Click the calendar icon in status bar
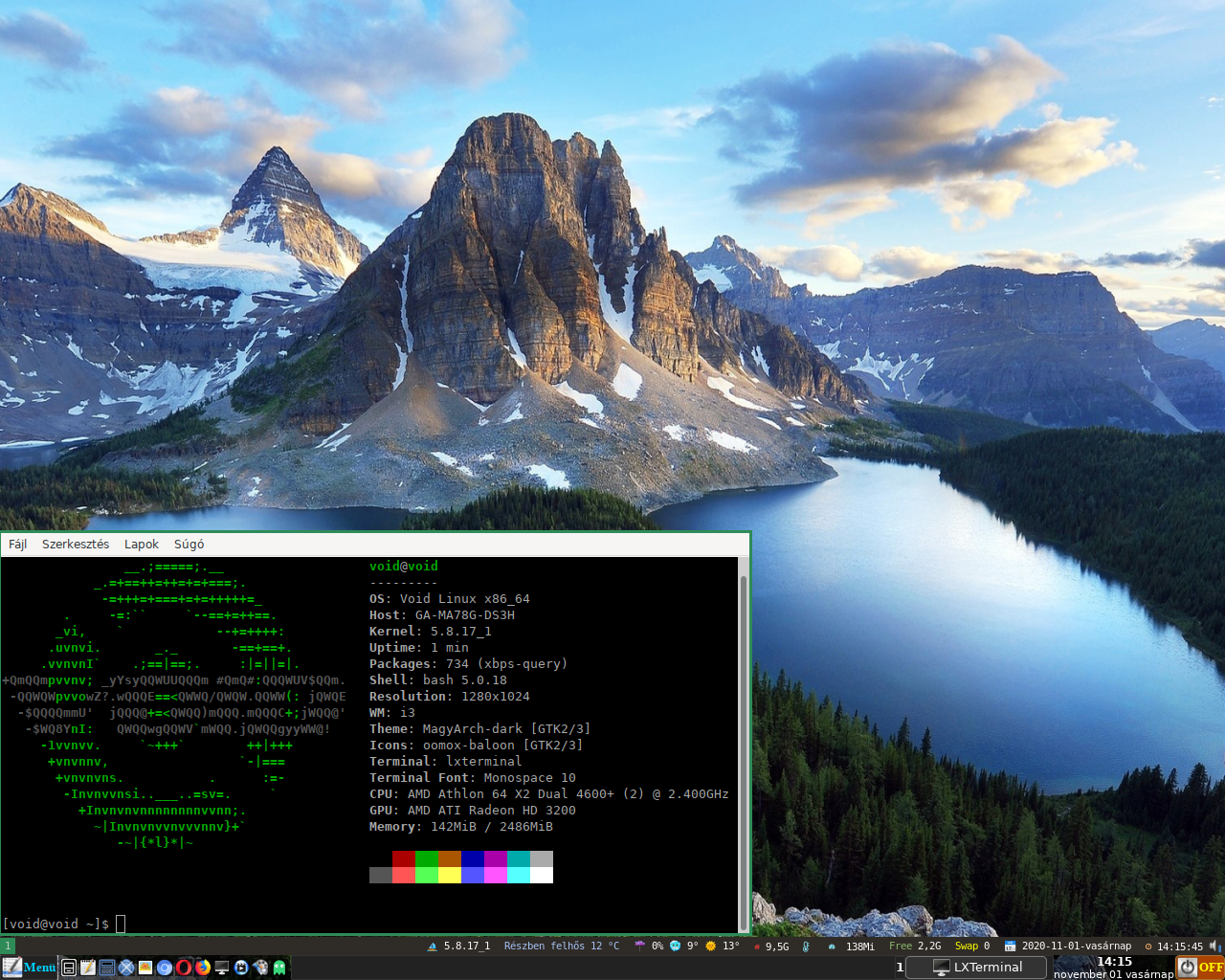 click(x=1010, y=947)
